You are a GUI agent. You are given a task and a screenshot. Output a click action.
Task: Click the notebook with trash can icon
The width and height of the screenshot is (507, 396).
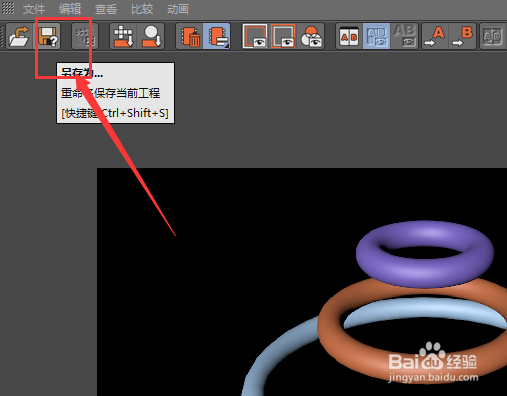click(x=189, y=36)
